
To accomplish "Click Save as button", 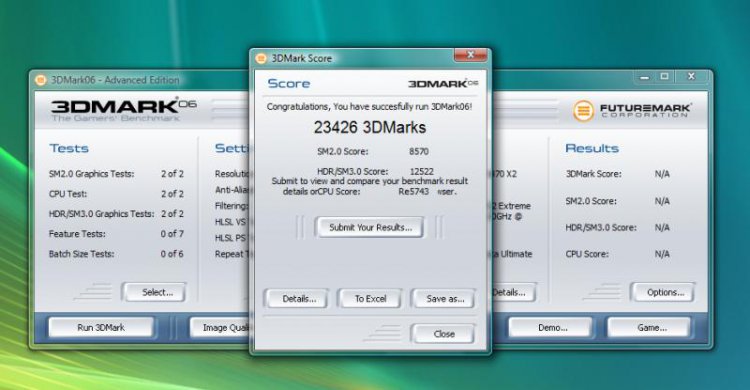I will click(443, 299).
